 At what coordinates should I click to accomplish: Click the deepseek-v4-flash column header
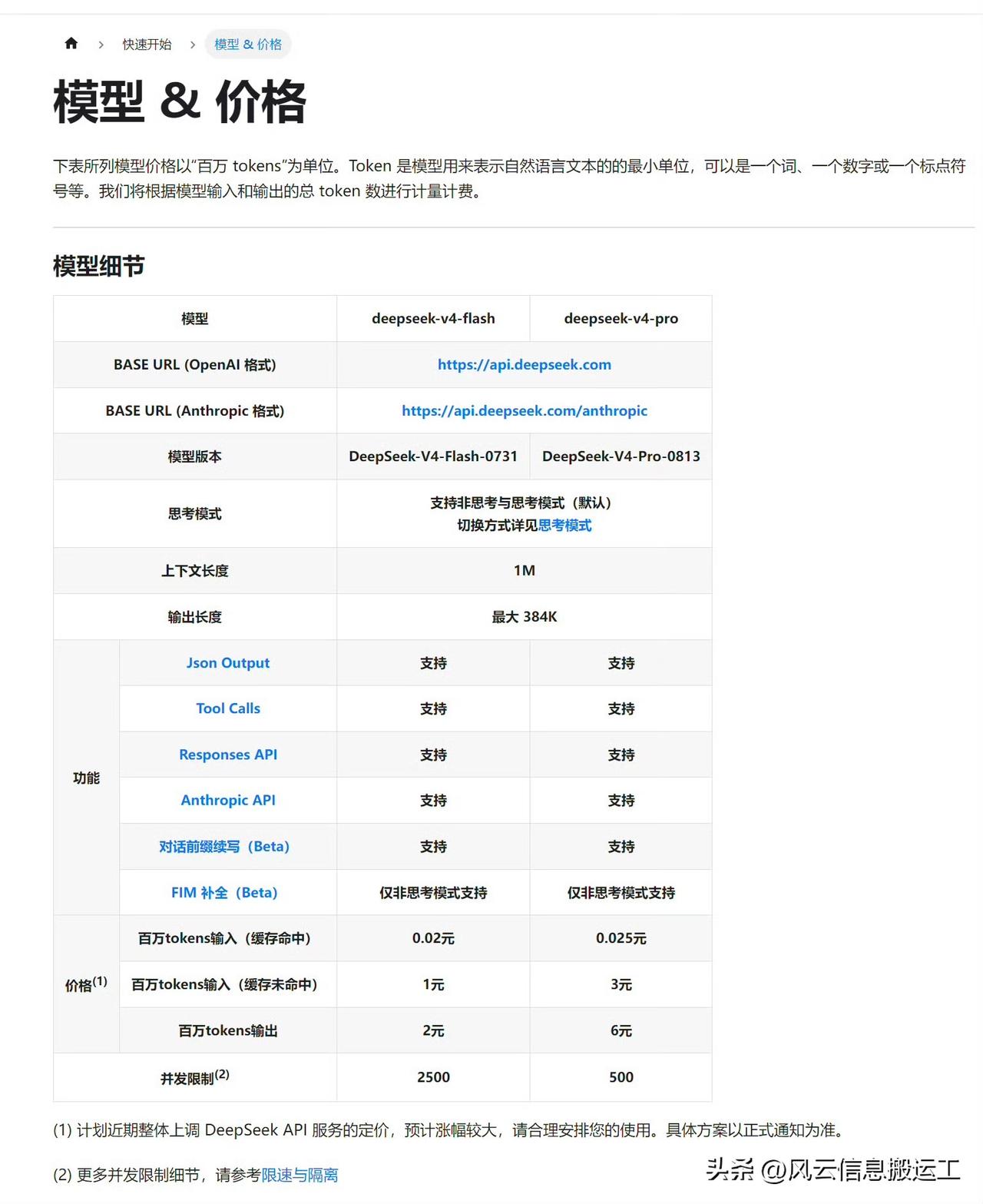pyautogui.click(x=433, y=318)
